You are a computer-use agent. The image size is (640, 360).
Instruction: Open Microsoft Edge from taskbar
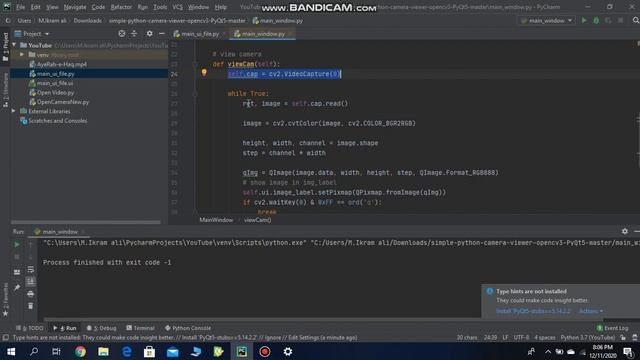click(x=127, y=351)
